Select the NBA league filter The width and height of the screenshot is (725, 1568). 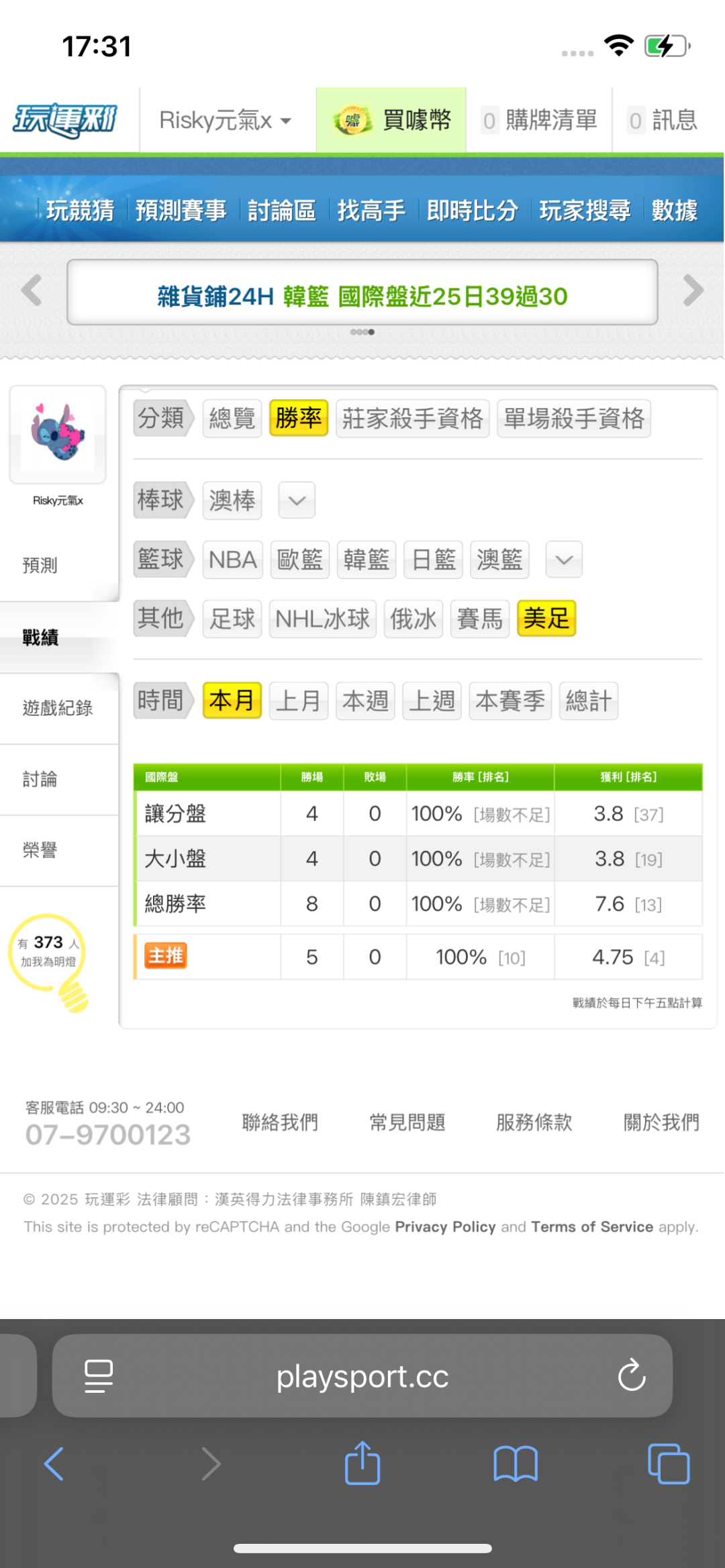(232, 560)
